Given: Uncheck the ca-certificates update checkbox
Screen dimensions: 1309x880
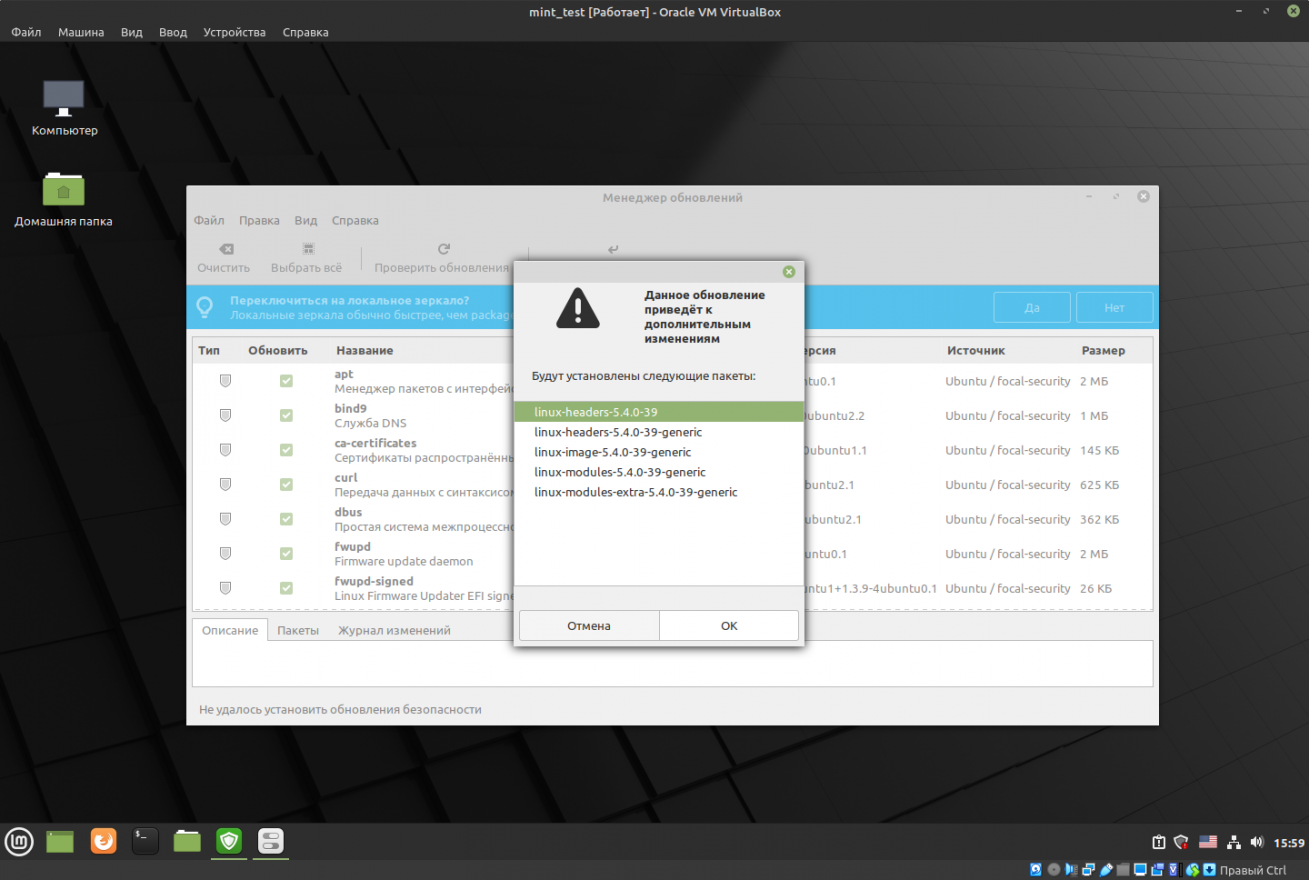Looking at the screenshot, I should (x=286, y=450).
